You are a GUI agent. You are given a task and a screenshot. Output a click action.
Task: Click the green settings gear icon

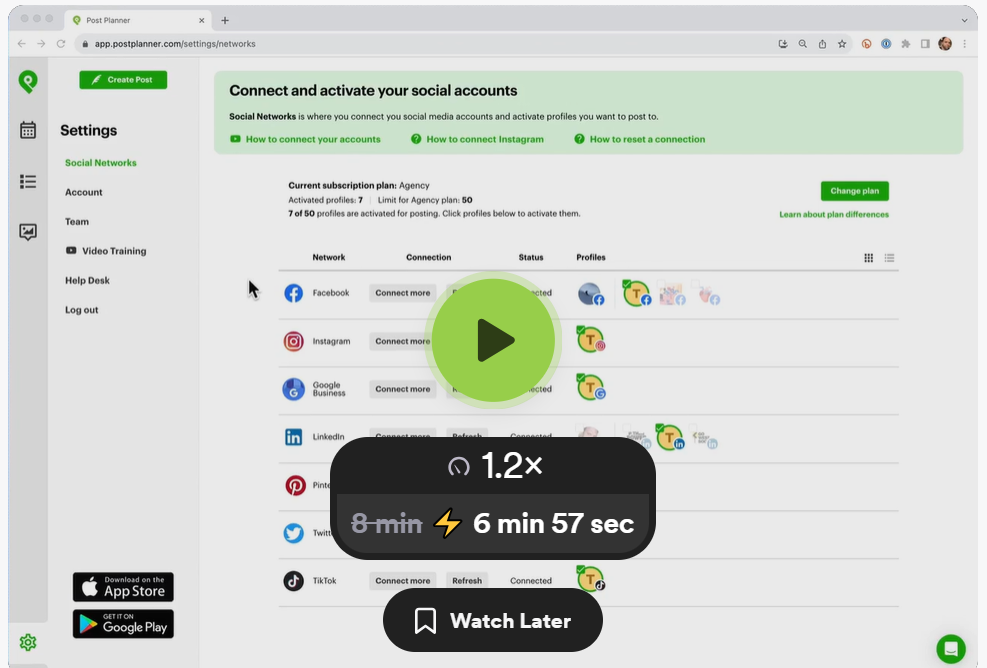28,642
